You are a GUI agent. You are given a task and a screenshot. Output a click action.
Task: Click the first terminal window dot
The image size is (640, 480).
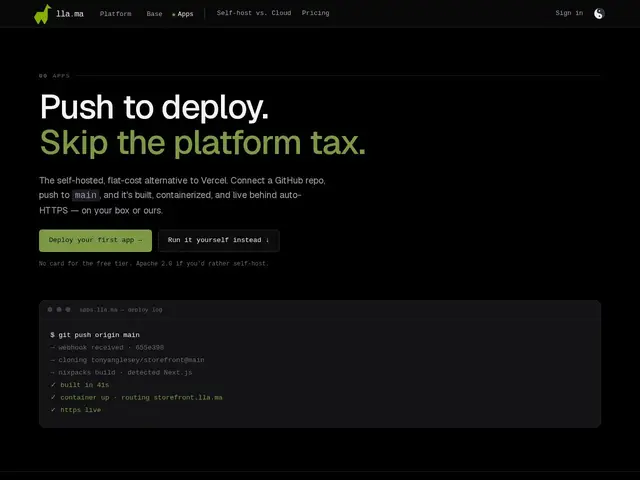click(50, 309)
